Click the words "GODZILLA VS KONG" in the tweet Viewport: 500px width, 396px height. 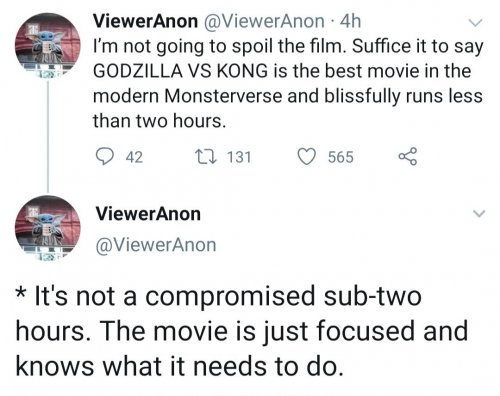pos(181,71)
